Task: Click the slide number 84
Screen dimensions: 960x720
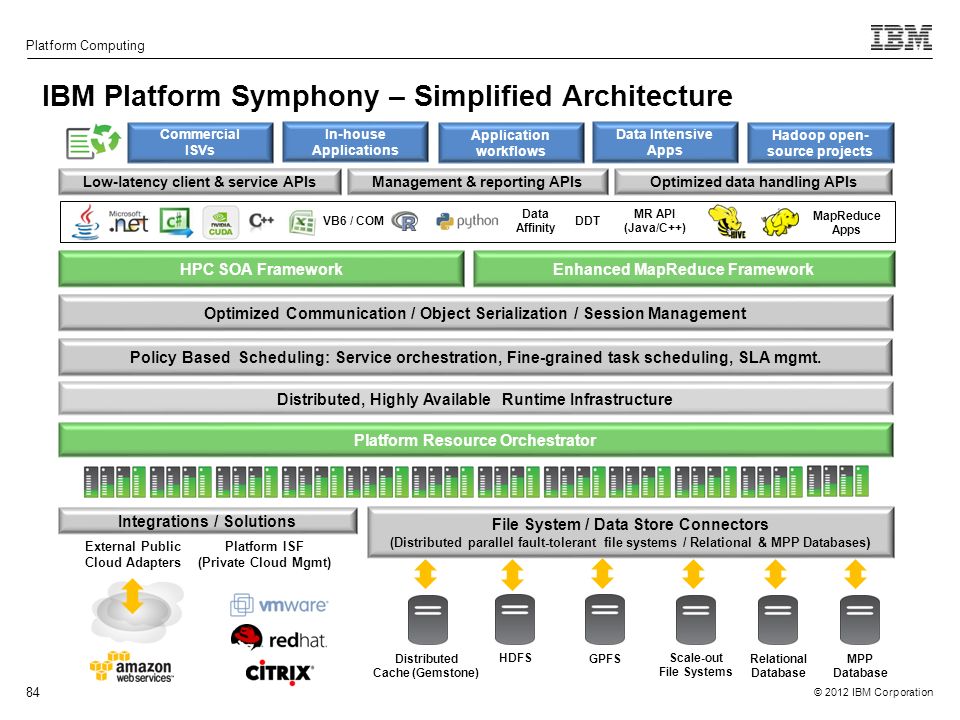Action: [32, 692]
